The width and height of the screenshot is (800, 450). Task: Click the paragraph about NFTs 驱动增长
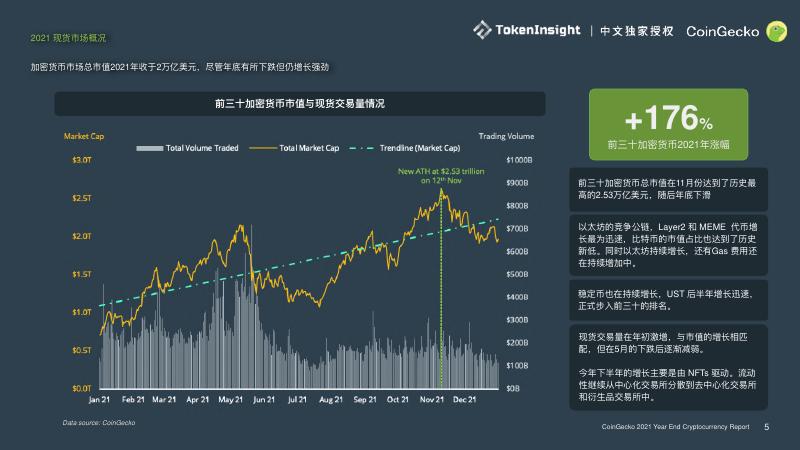tap(667, 385)
